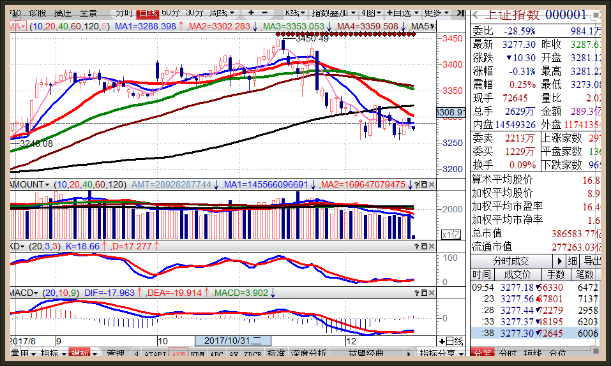This screenshot has width=611, height=366.
Task: Maximize the MACD indicator panel
Action: (x=424, y=293)
